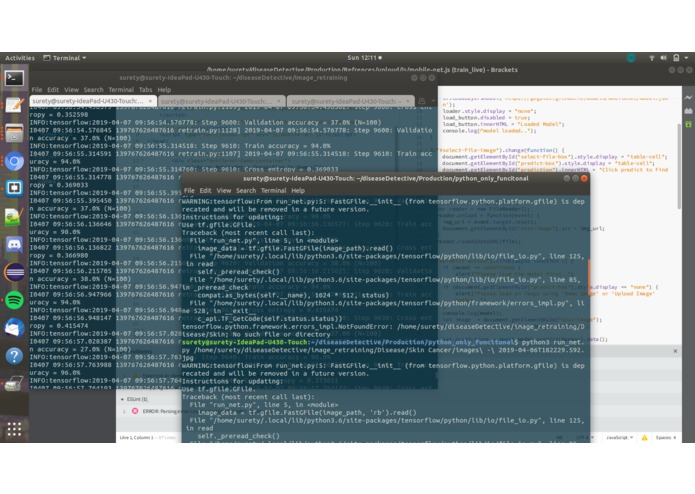Open View menu in image_retraining terminal

point(71,89)
